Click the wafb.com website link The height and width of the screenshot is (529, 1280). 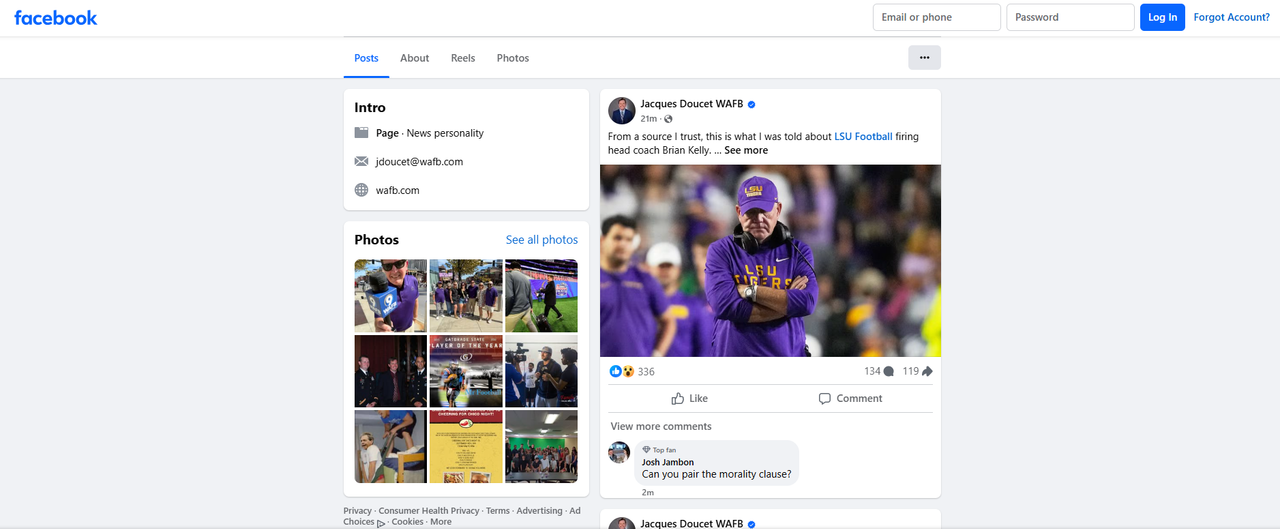pos(398,190)
